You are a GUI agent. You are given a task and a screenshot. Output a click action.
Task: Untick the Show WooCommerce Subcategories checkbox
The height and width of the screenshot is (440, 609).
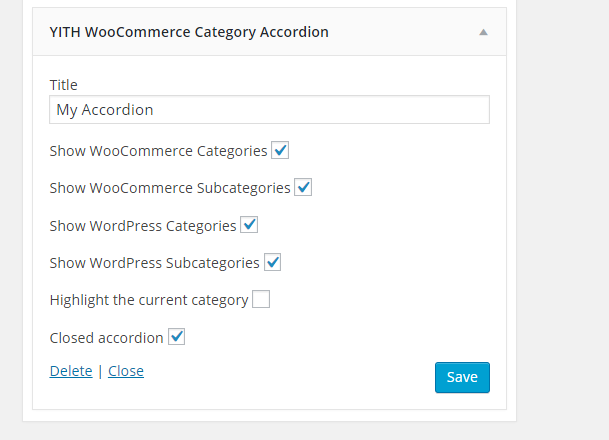click(x=303, y=188)
